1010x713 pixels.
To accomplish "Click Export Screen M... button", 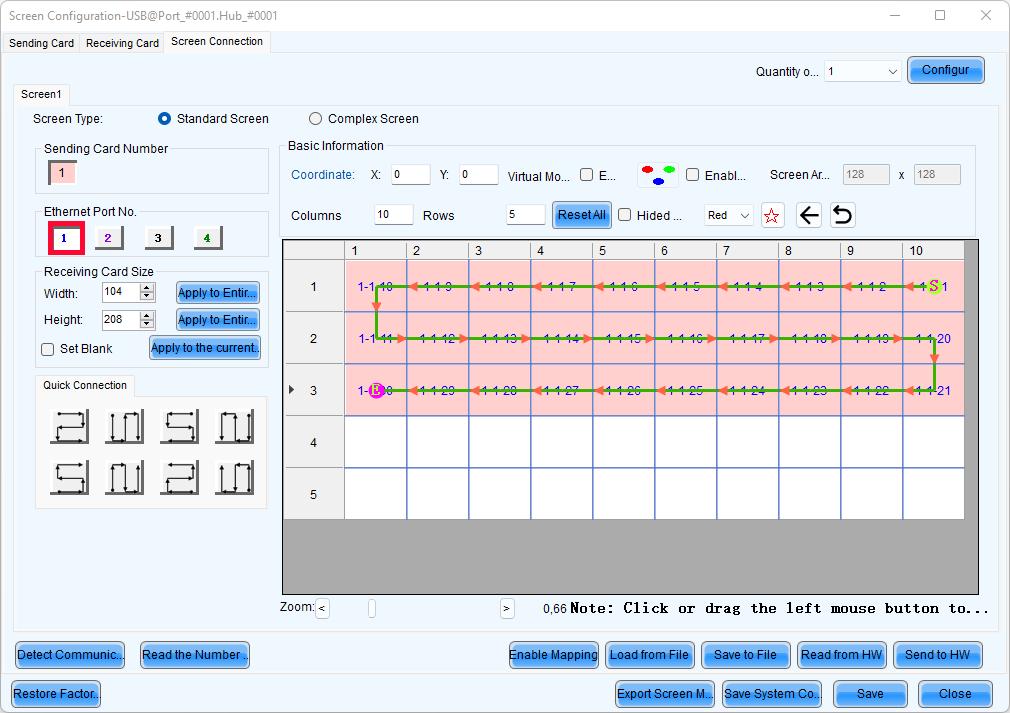I will [665, 694].
